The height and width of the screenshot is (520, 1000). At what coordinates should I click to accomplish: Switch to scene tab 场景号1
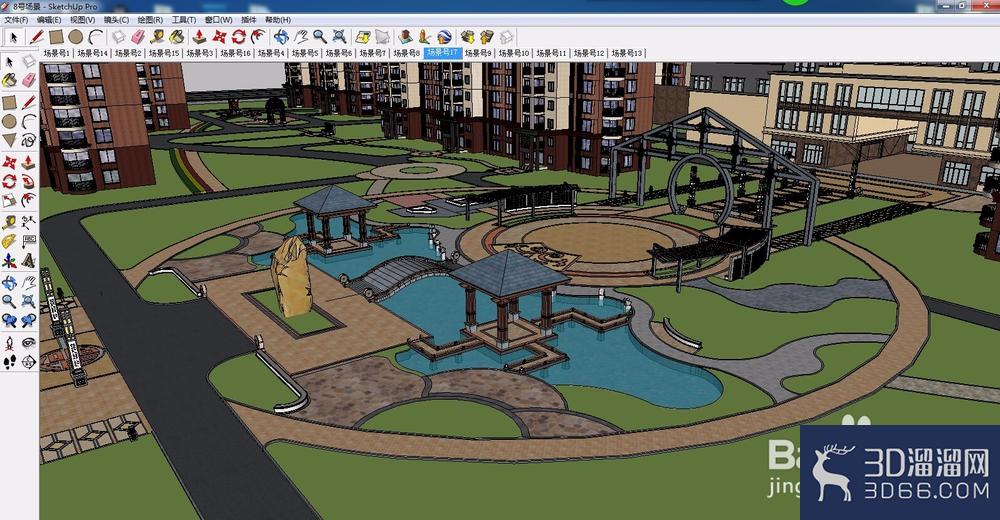coord(57,53)
